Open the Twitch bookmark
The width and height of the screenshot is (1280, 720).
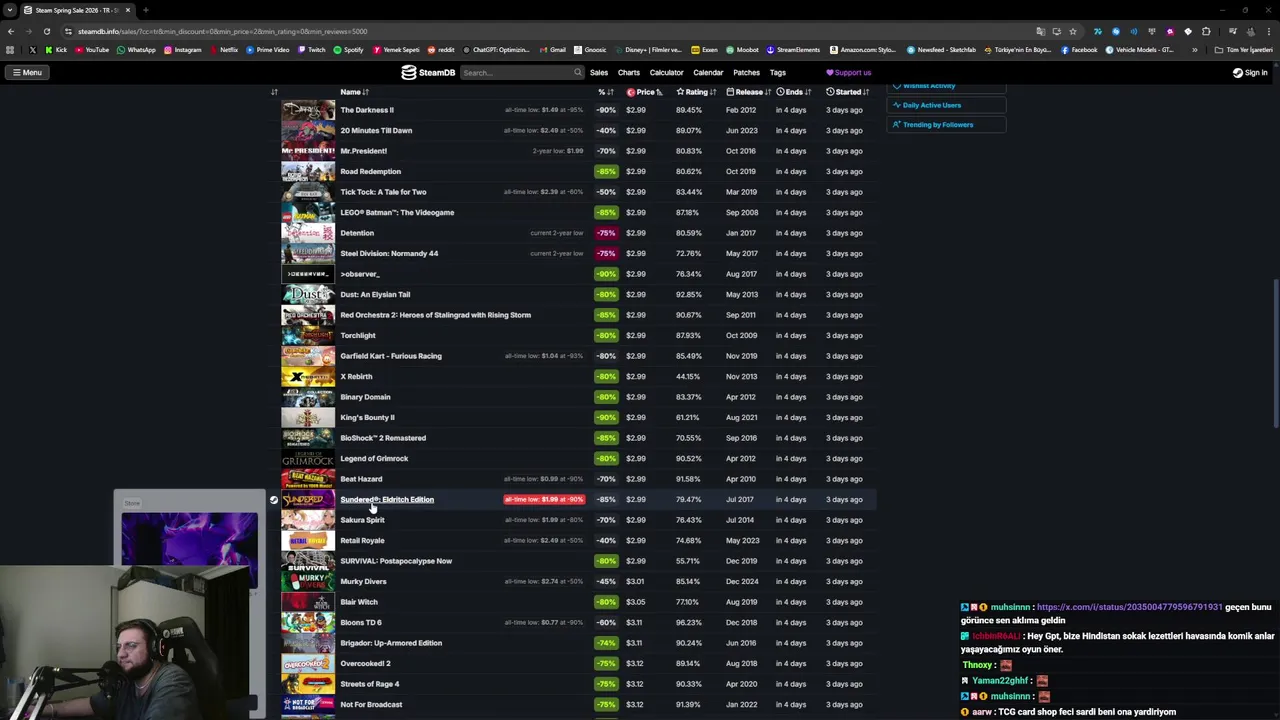(x=311, y=50)
